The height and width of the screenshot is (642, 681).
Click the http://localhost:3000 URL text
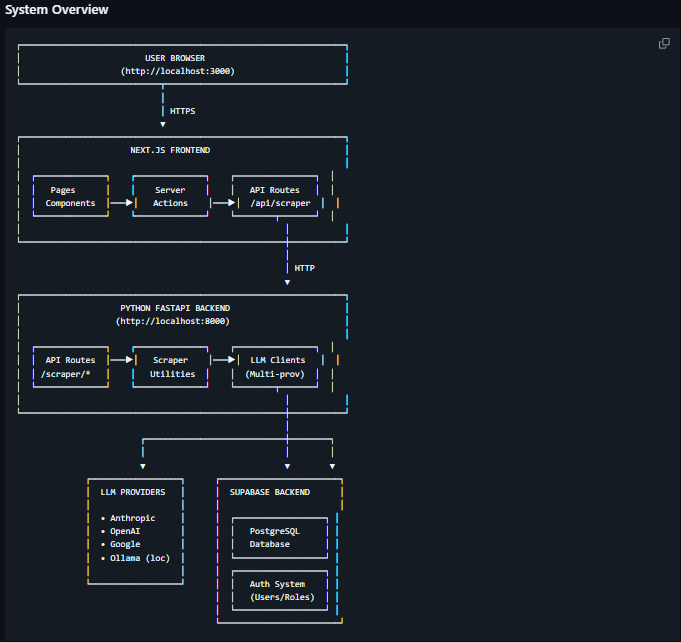pos(178,72)
